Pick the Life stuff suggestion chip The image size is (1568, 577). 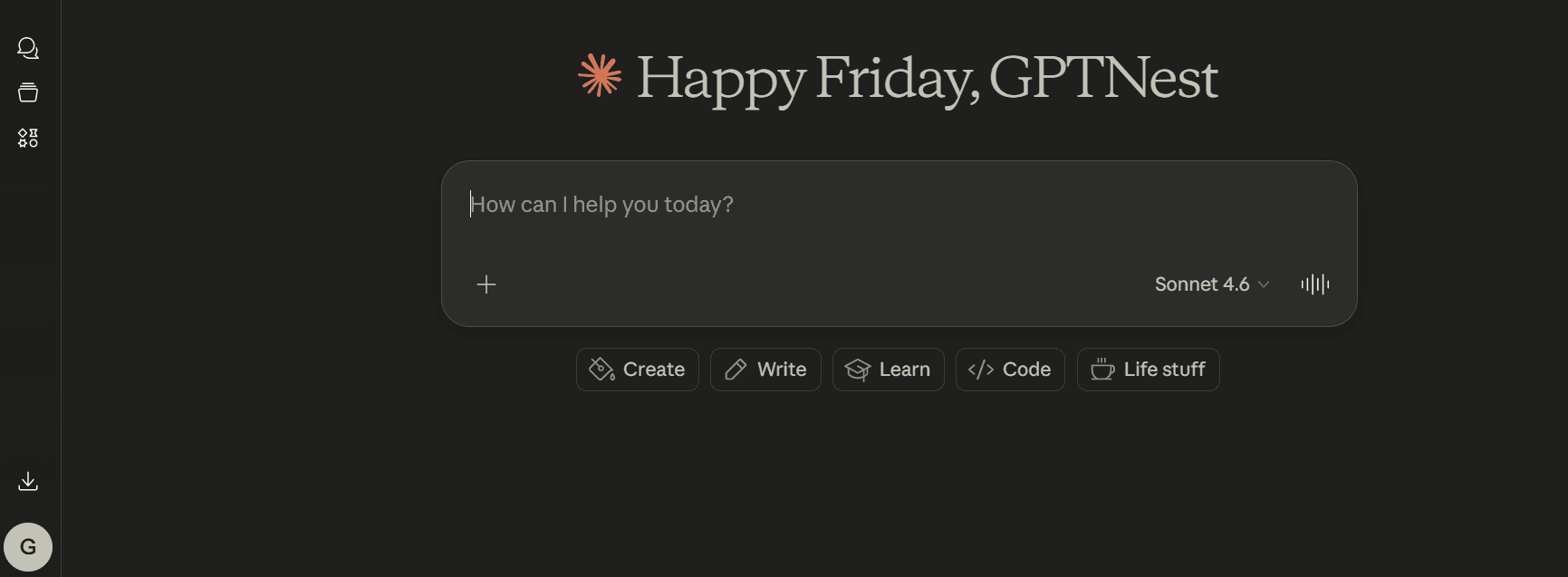(1148, 370)
